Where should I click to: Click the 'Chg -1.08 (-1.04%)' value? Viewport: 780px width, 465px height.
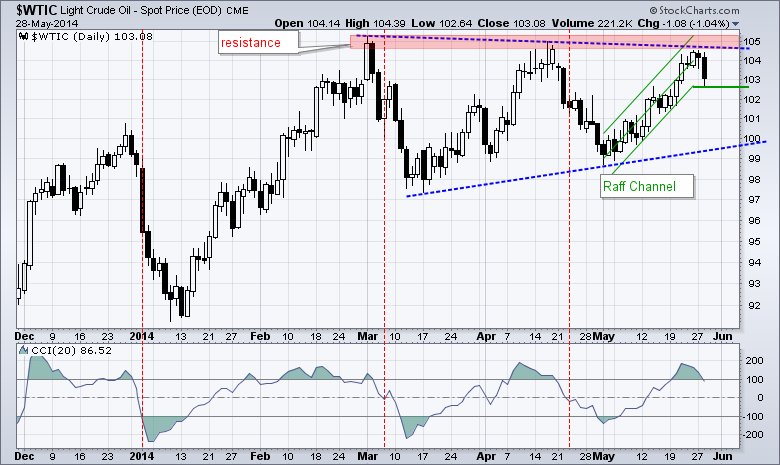coord(683,23)
